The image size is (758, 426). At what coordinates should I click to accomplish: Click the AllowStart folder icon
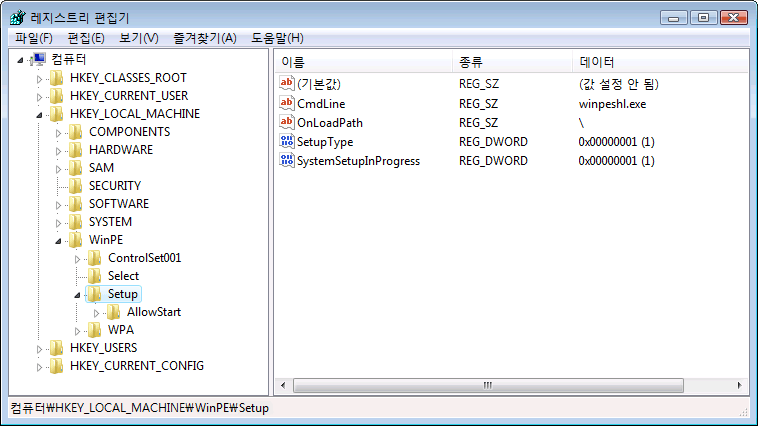(x=114, y=312)
